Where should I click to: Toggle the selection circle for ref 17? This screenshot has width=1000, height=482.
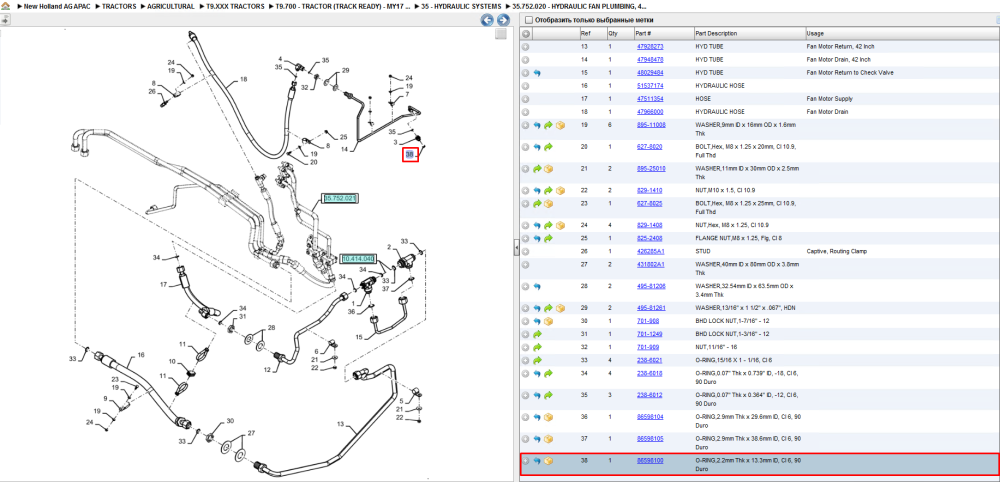pyautogui.click(x=526, y=99)
